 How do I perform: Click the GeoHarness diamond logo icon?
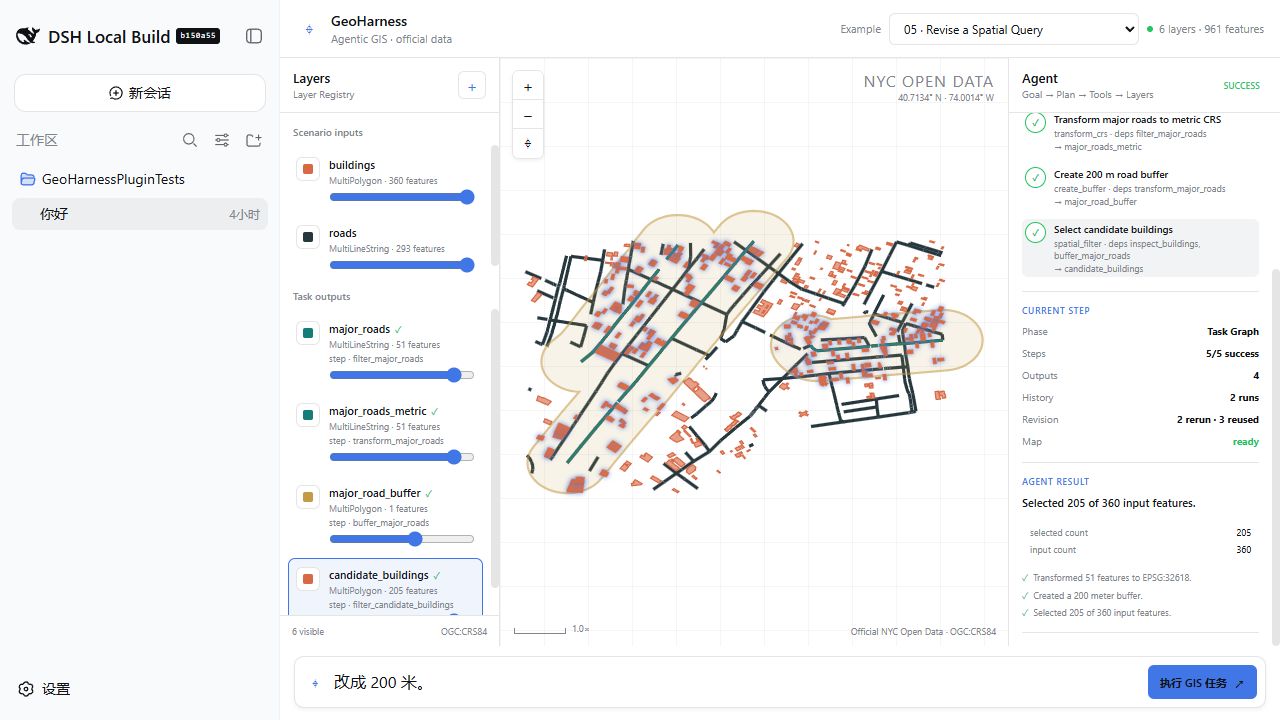point(309,30)
